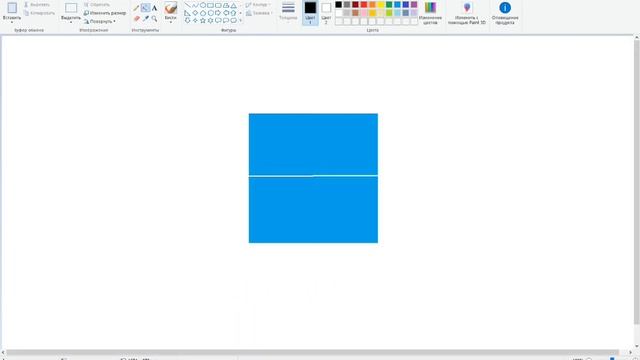Choose the Cloud callout shape
This screenshot has width=640, height=360.
(233, 20)
